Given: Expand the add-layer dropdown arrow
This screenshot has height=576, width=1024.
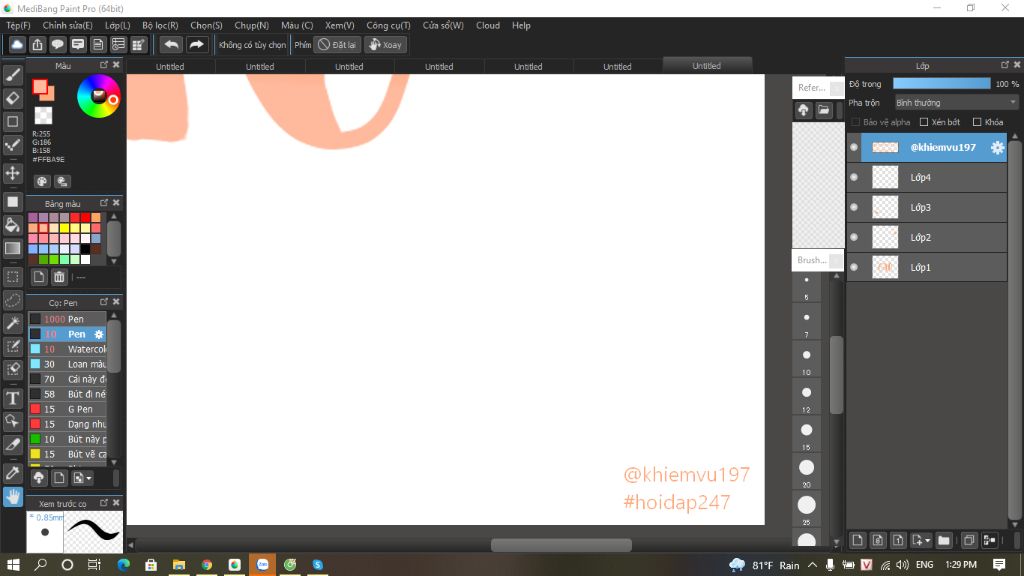Looking at the screenshot, I should click(x=927, y=541).
